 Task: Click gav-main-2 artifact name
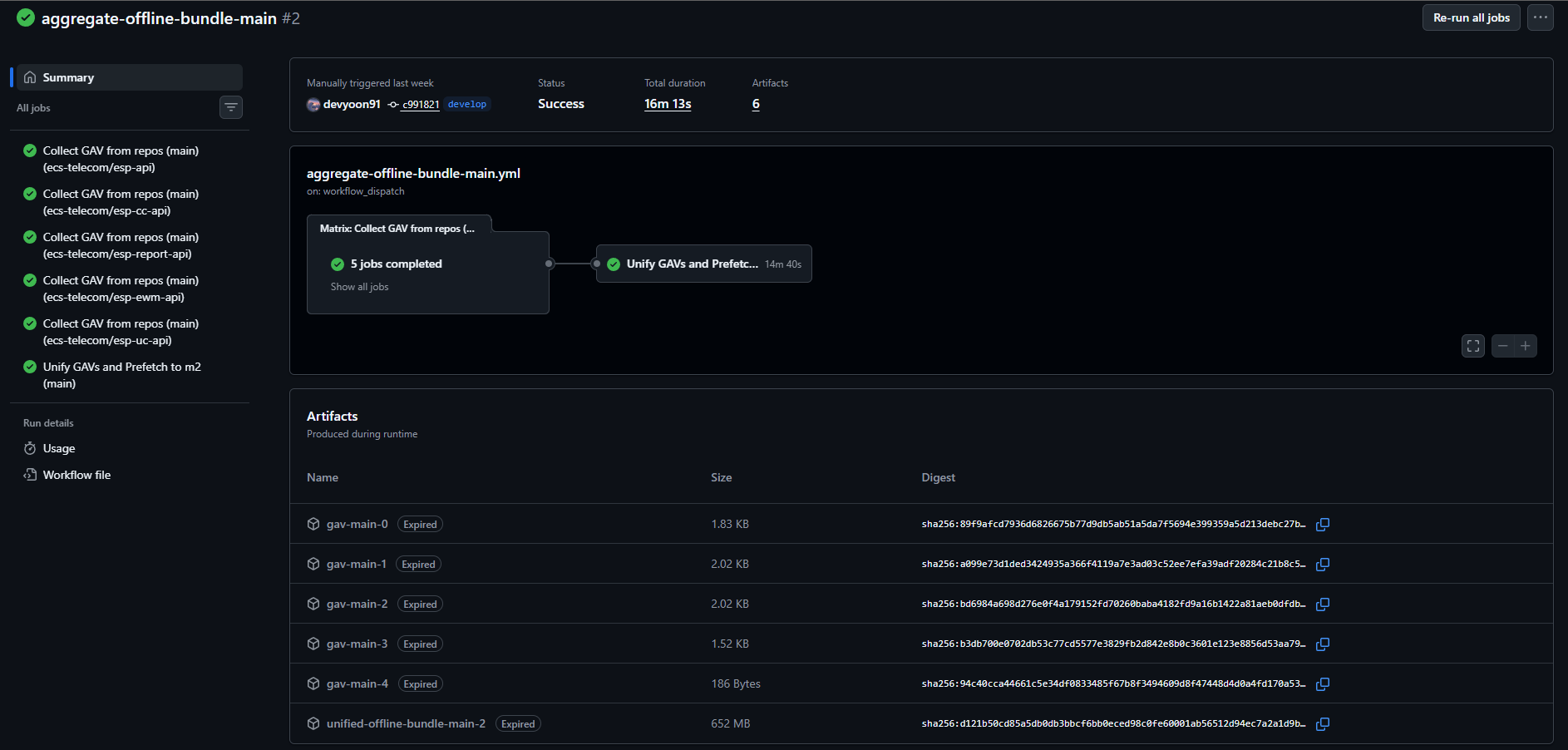point(357,604)
